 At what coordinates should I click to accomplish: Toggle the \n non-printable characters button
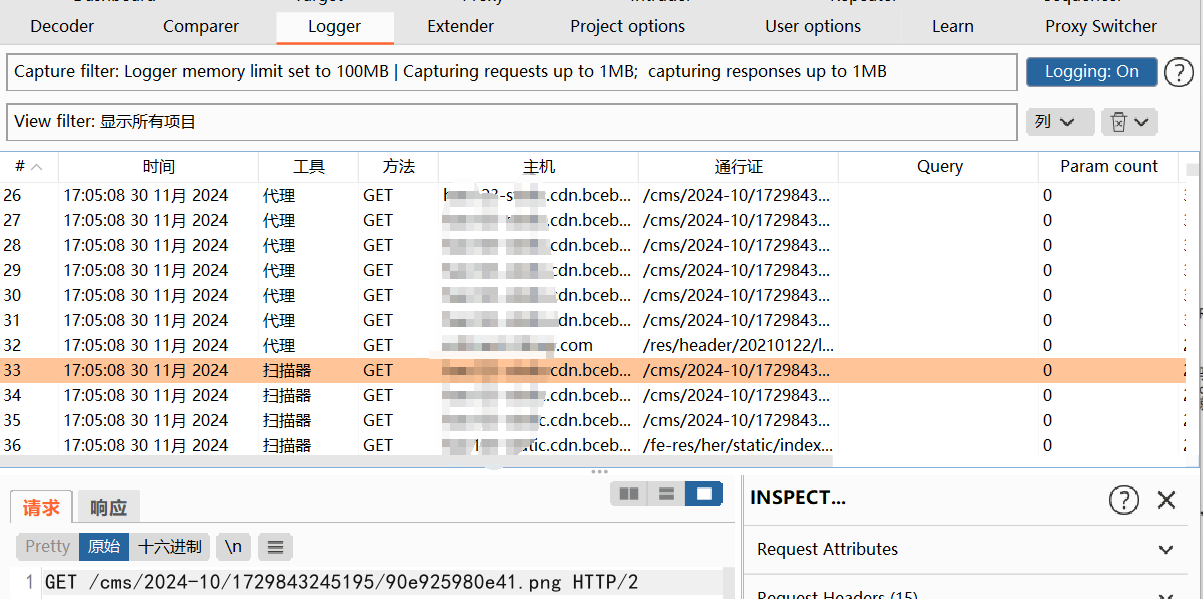(x=233, y=547)
